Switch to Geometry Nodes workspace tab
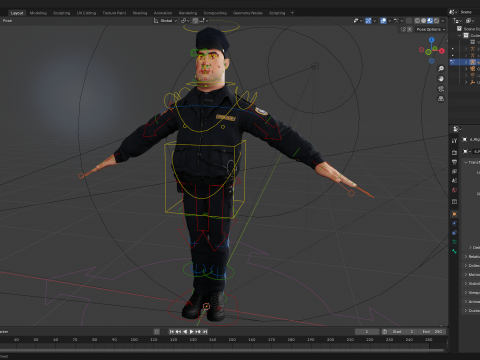 pyautogui.click(x=248, y=13)
